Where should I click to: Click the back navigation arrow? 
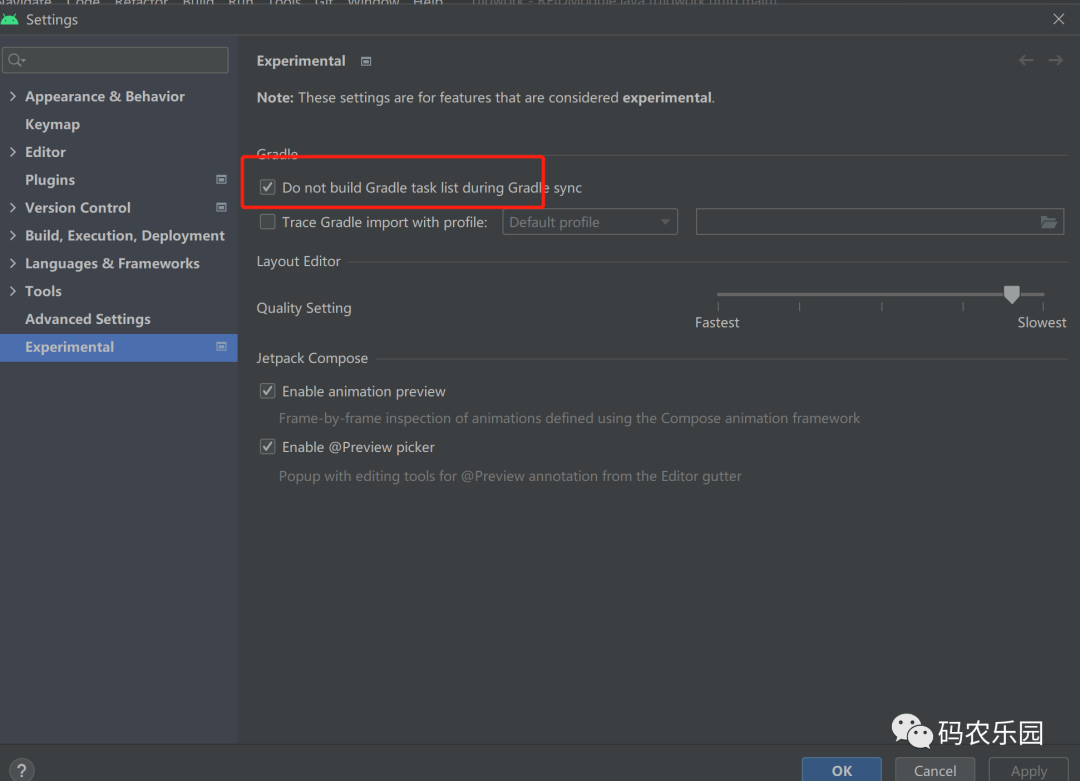[x=1026, y=61]
